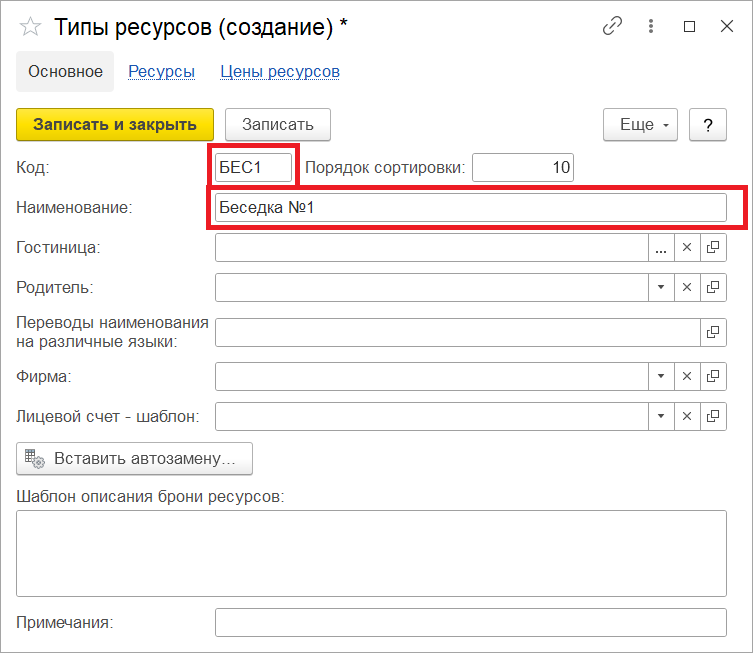753x653 pixels.
Task: Add form to favorites with the star icon
Action: 30,26
